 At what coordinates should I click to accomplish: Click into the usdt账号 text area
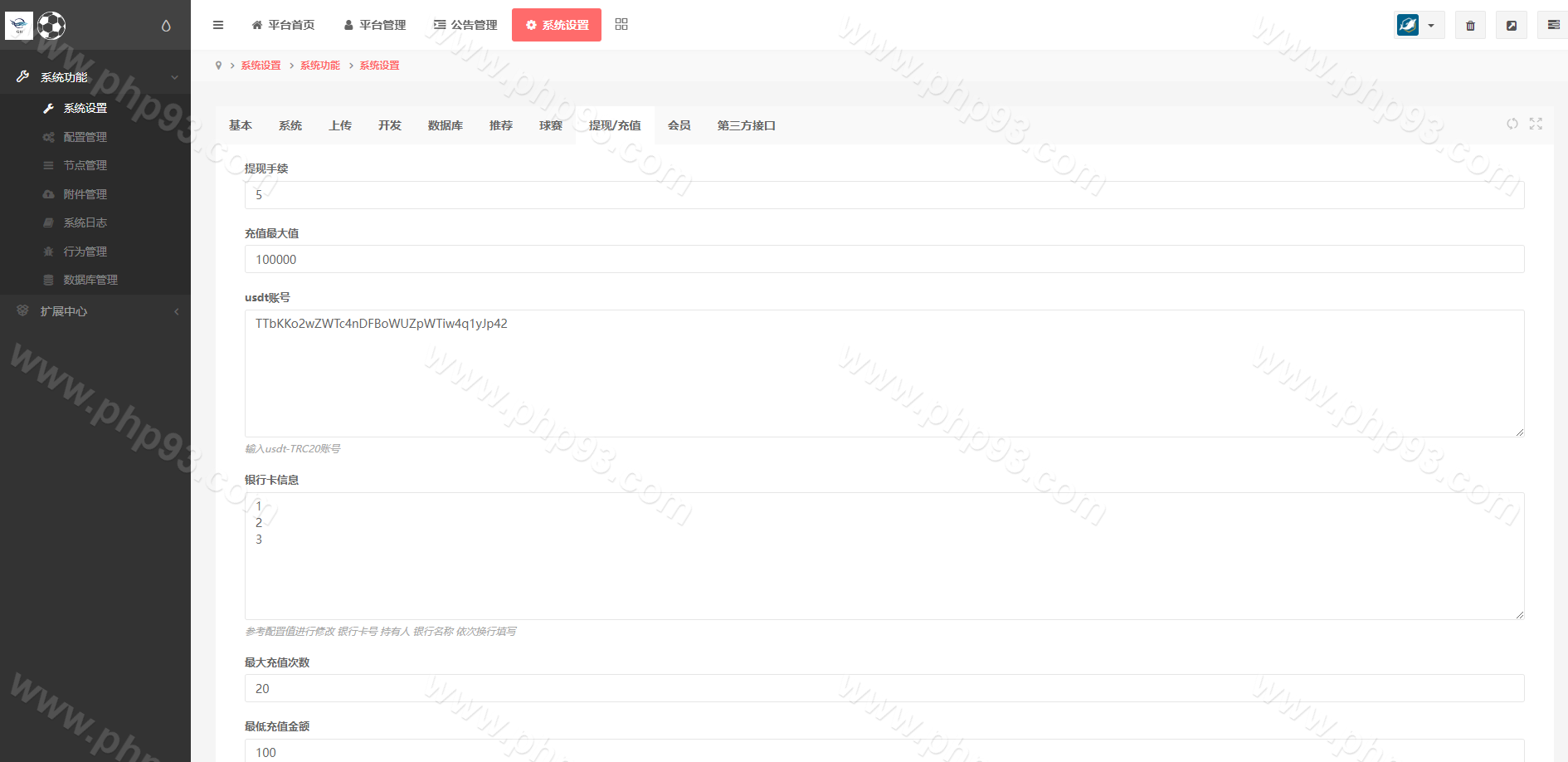coord(884,374)
